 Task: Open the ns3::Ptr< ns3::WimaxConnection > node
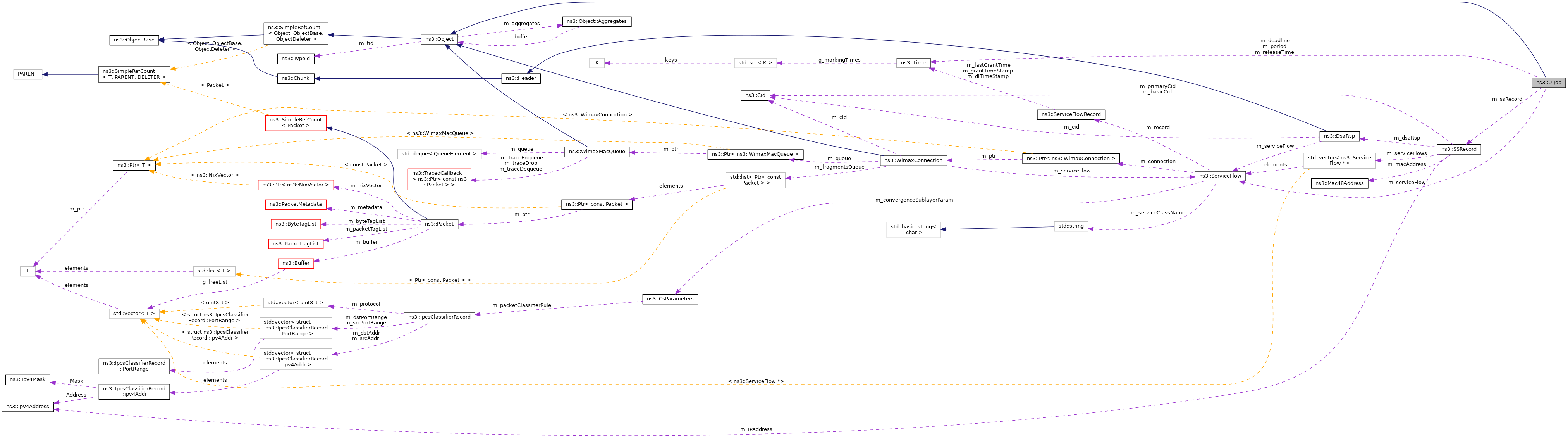pos(1071,159)
